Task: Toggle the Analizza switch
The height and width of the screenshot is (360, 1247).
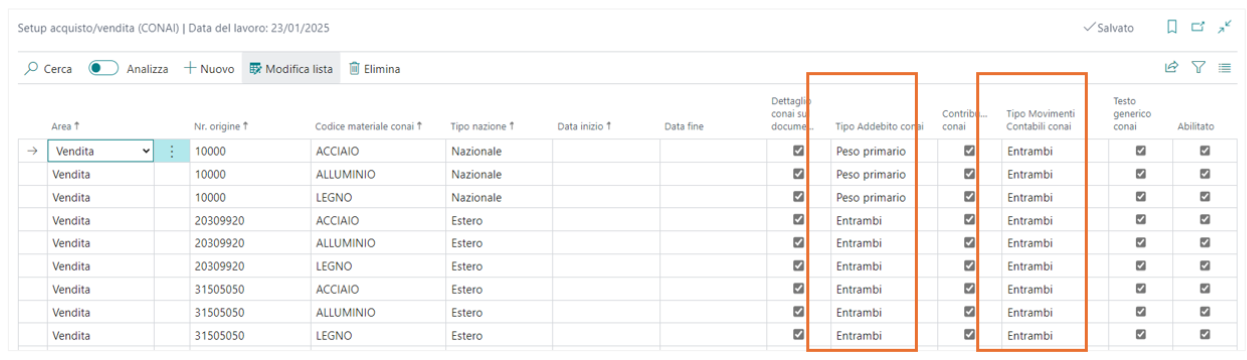Action: pos(104,69)
